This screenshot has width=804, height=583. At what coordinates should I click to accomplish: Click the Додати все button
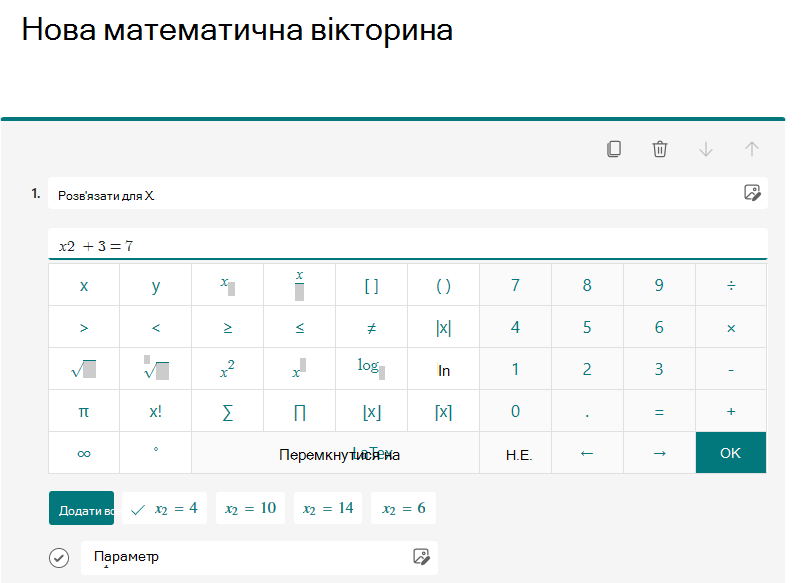82,508
